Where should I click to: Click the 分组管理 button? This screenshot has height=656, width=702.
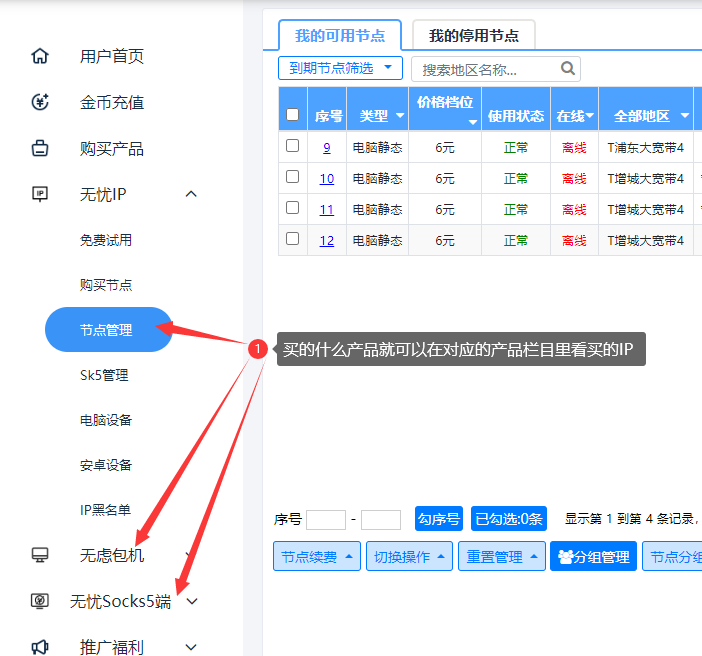click(593, 556)
